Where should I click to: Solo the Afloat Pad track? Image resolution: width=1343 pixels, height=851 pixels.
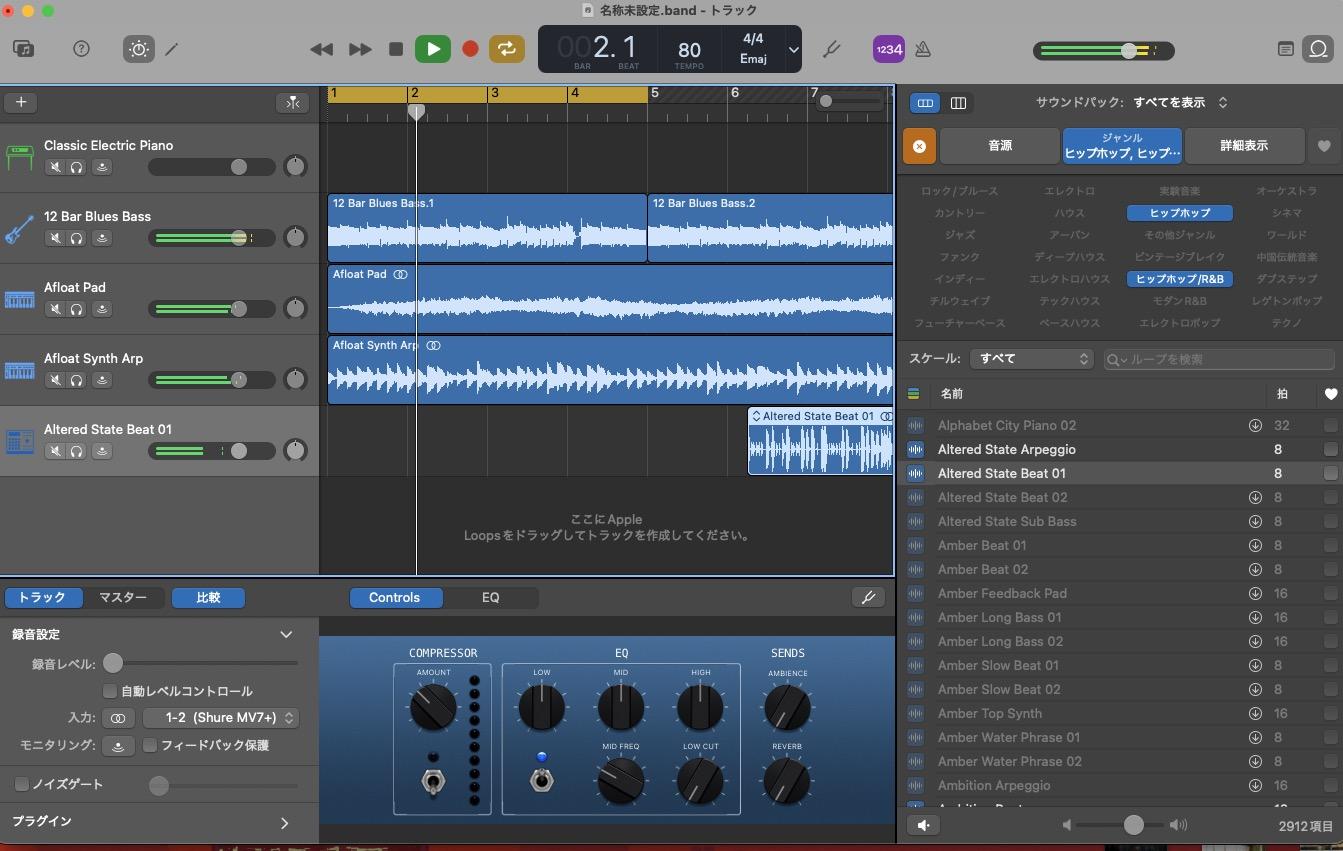[79, 309]
